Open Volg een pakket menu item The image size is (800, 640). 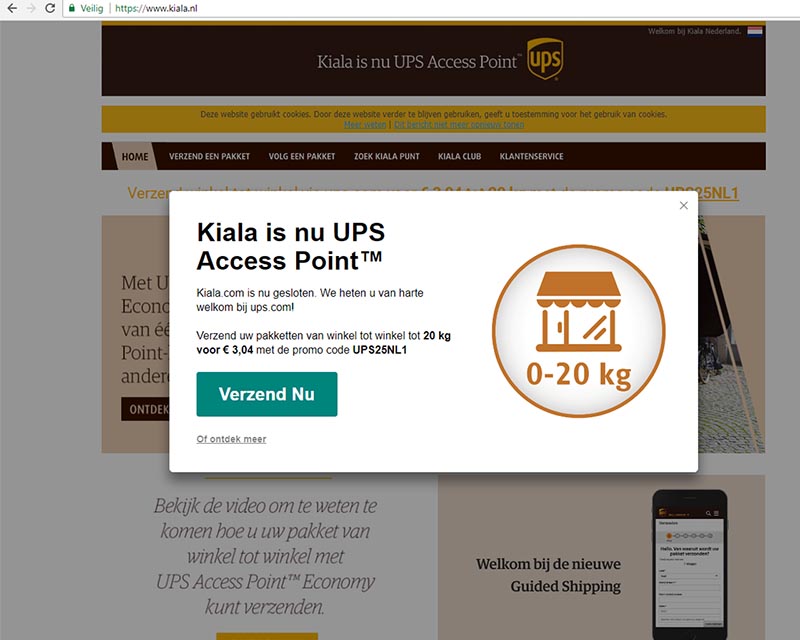302,157
